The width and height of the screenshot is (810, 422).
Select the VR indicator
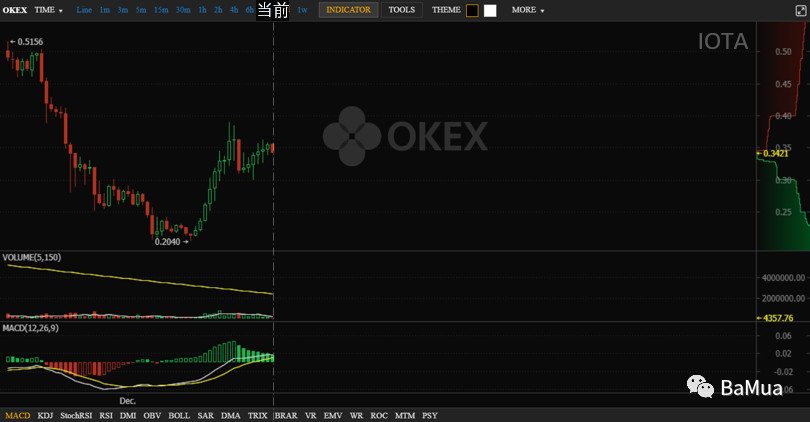[x=310, y=415]
